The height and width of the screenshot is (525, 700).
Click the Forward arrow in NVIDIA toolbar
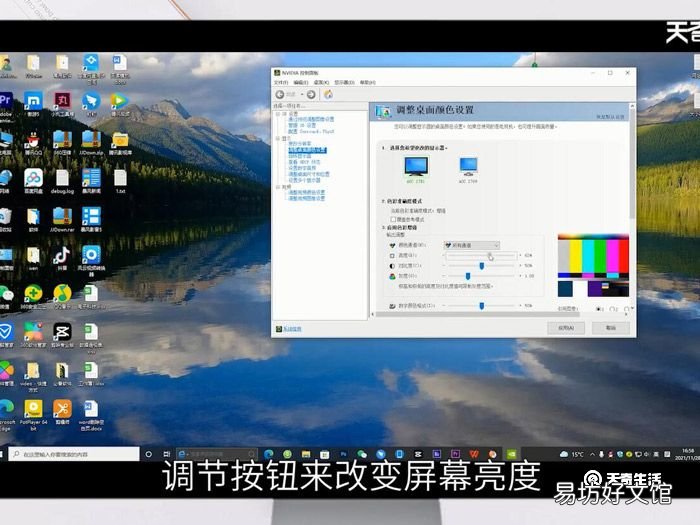311,94
